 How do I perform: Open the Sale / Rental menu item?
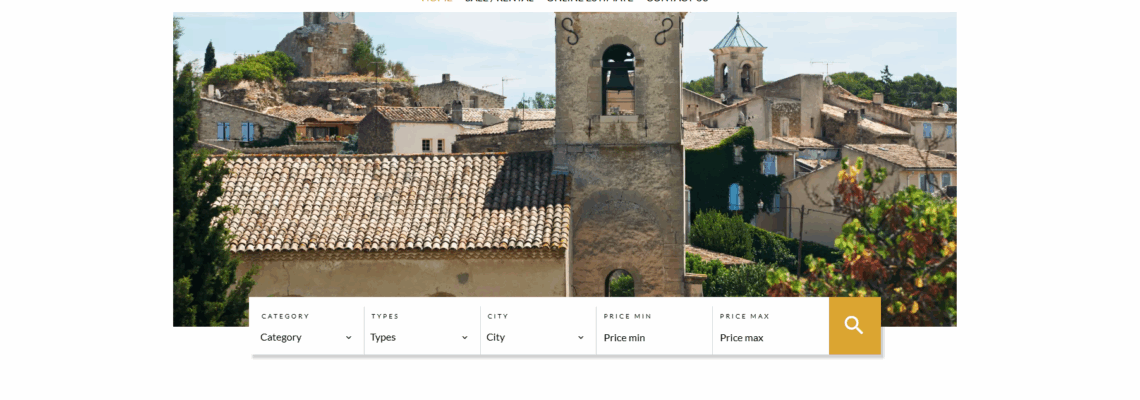499,1
